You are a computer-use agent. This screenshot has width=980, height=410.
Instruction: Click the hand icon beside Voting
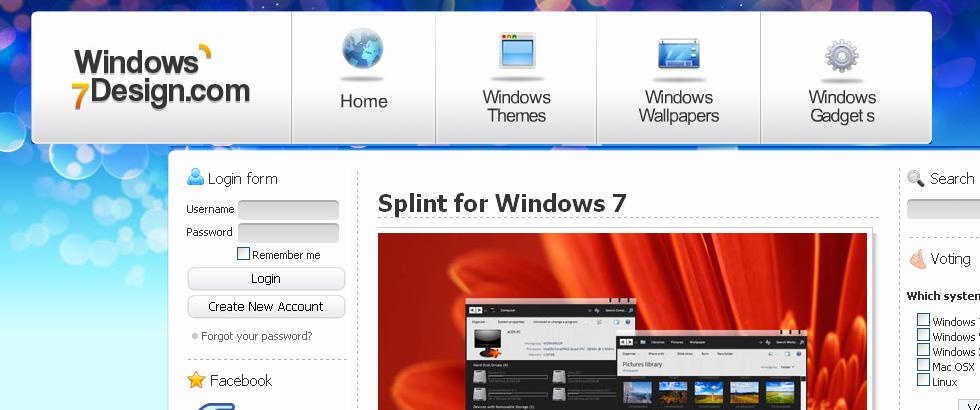point(918,259)
